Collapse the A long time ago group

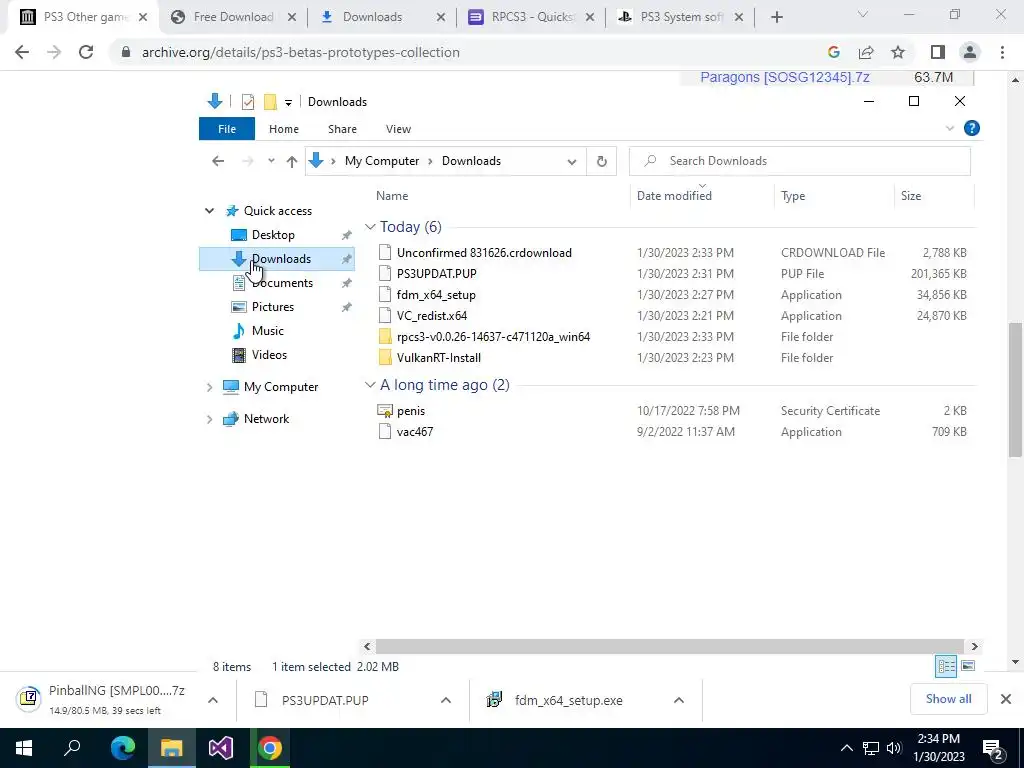click(x=370, y=385)
